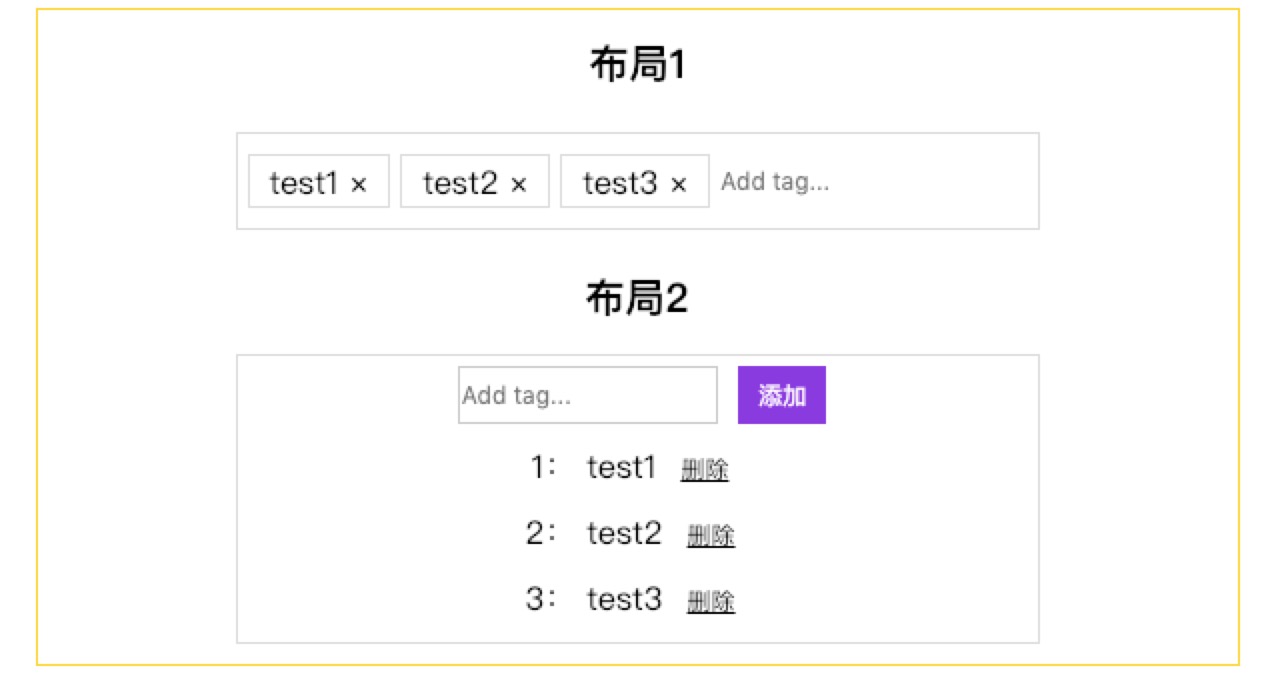
Task: Click test2 text in list row 2
Action: click(x=624, y=533)
